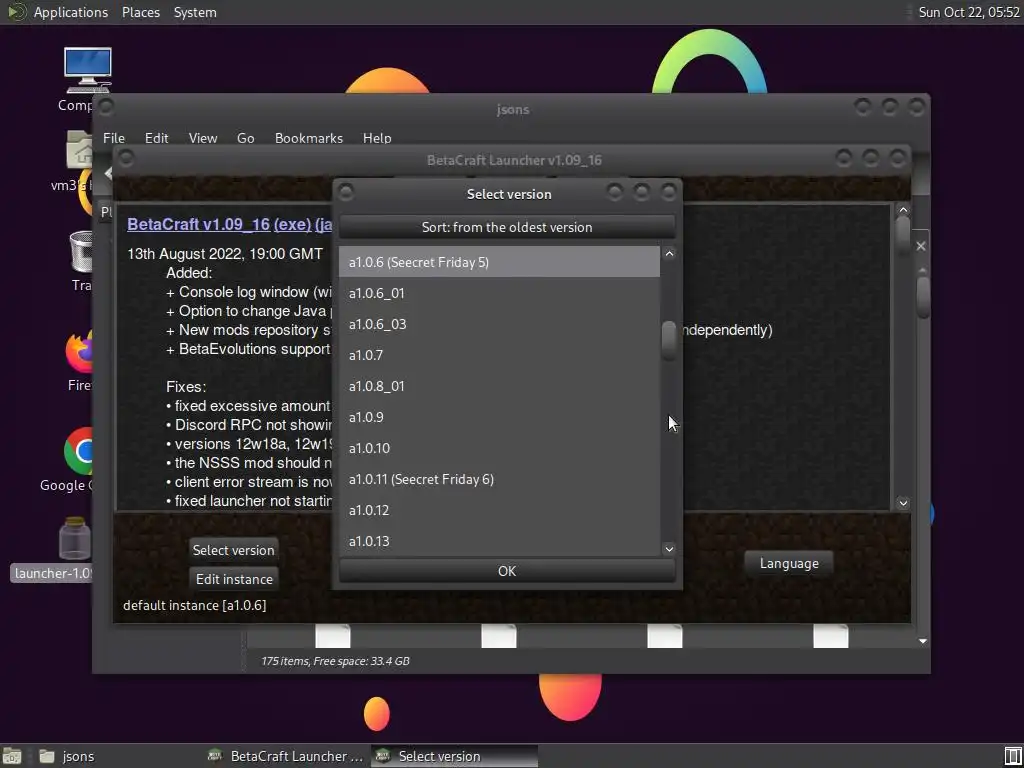Click the jsons file view scroll-down arrow
This screenshot has height=768, width=1024.
coord(923,641)
